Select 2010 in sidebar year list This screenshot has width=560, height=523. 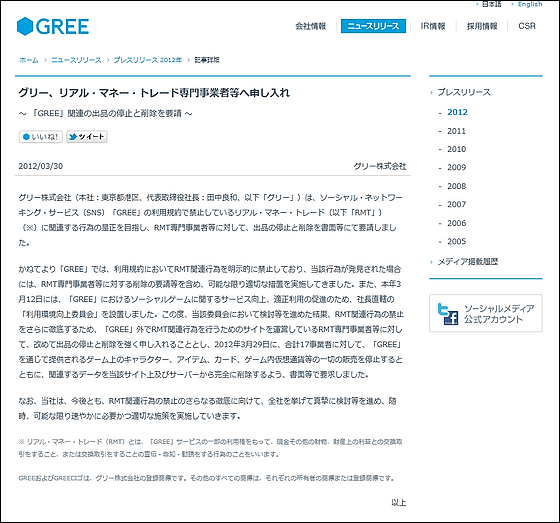point(456,149)
